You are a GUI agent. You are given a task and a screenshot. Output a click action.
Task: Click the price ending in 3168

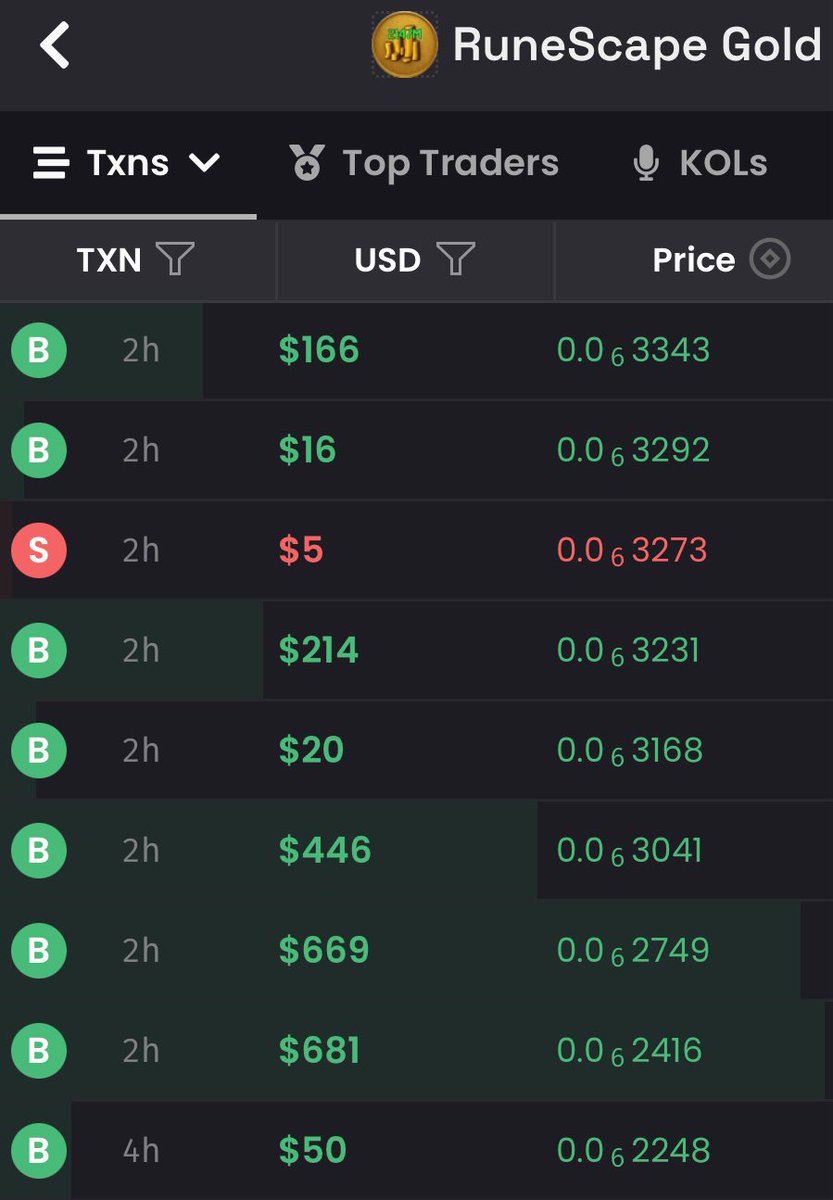pyautogui.click(x=630, y=750)
